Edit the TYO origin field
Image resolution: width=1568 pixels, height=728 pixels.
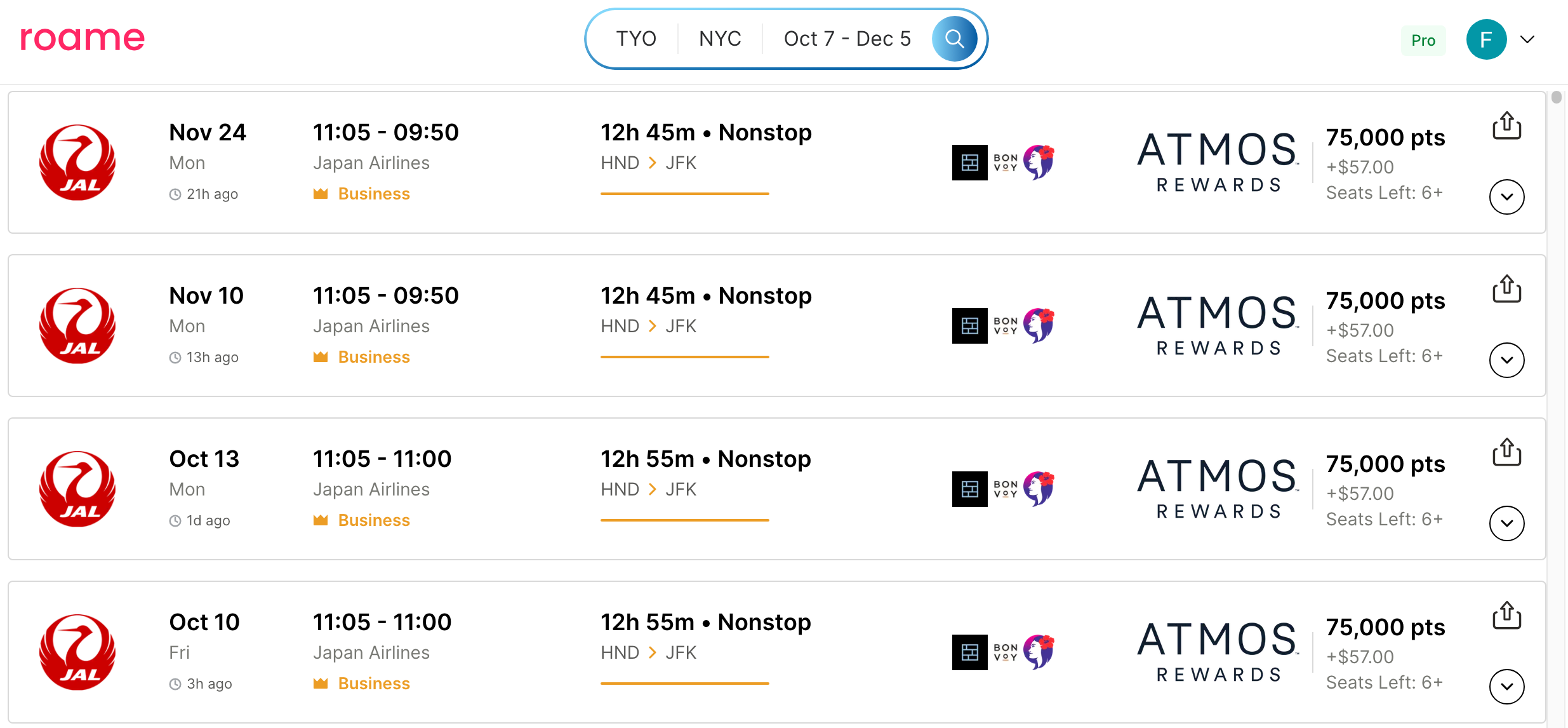(635, 39)
